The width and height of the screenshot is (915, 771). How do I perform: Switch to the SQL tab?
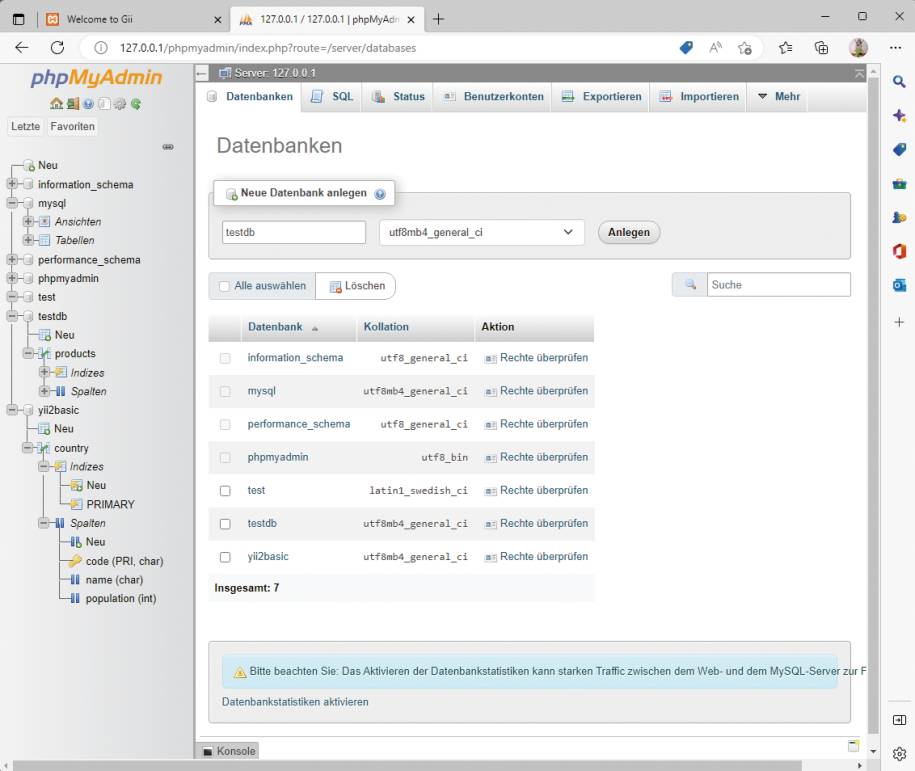(x=332, y=96)
